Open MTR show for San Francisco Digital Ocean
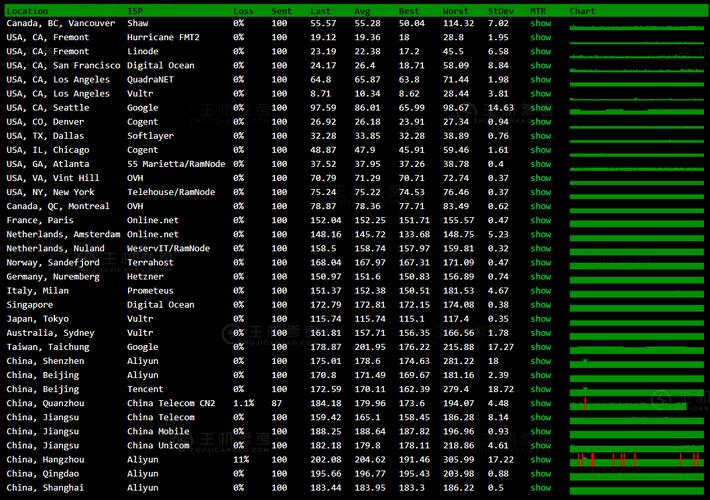 pyautogui.click(x=541, y=65)
